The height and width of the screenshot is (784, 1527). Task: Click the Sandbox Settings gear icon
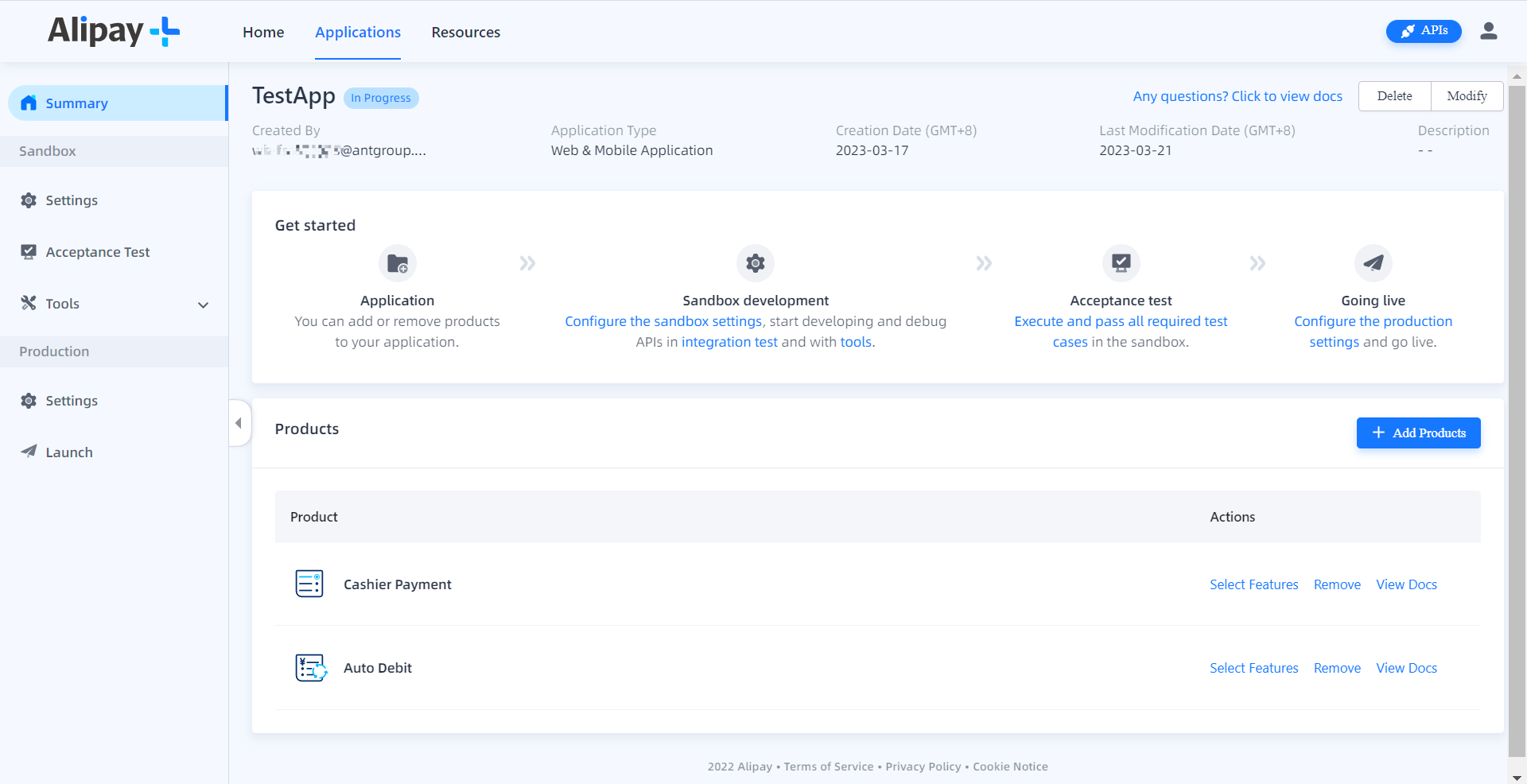29,200
